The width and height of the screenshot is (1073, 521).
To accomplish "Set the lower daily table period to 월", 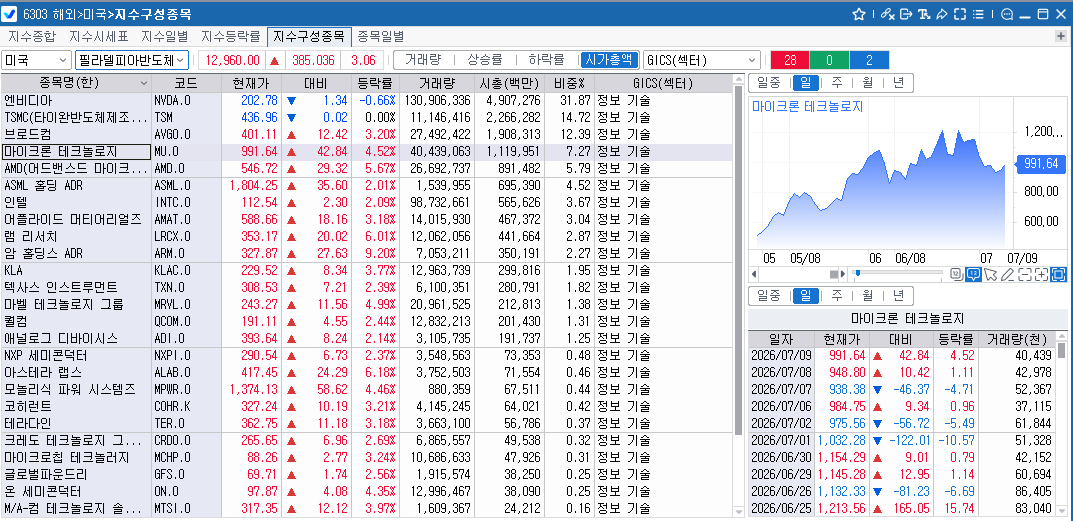I will coord(867,296).
